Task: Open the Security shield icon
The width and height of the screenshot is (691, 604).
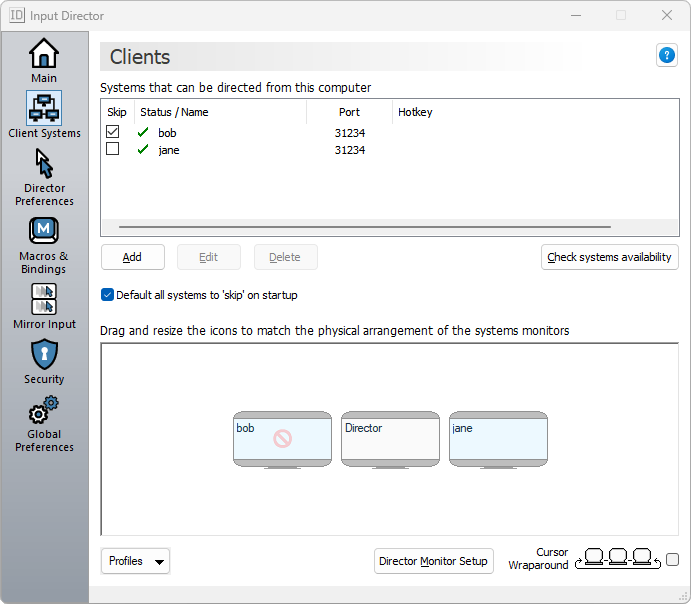Action: 44,354
